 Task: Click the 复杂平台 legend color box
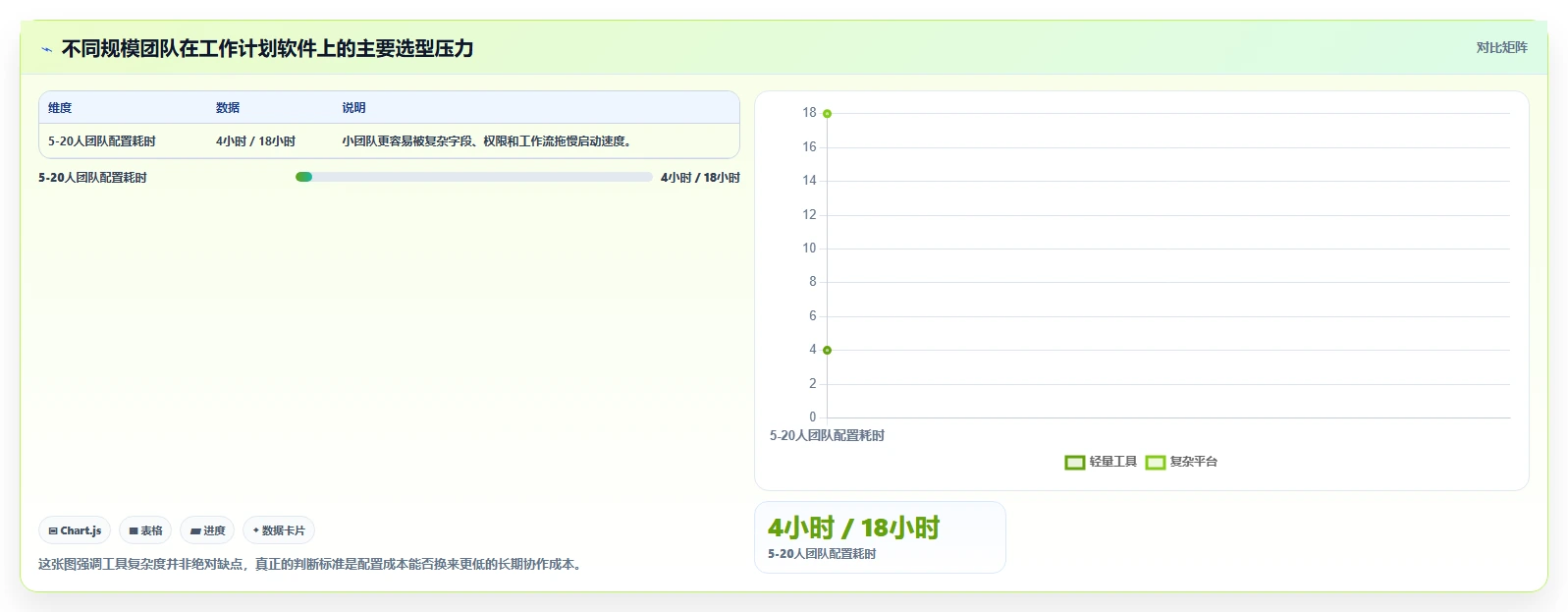pyautogui.click(x=1156, y=463)
